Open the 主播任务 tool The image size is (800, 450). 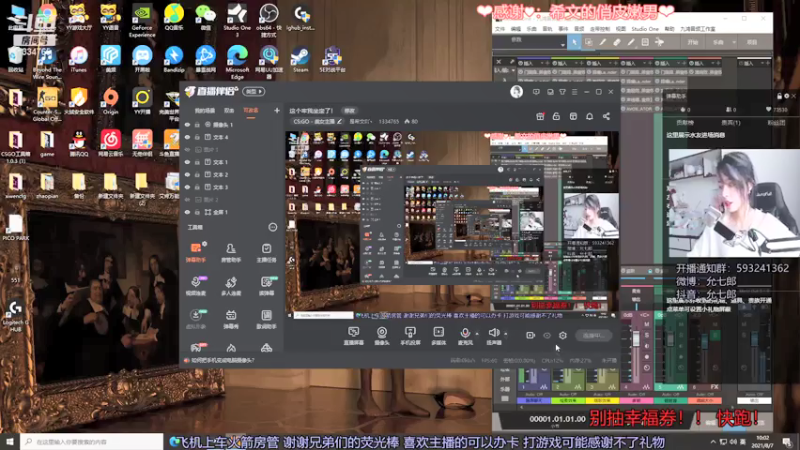click(x=266, y=252)
